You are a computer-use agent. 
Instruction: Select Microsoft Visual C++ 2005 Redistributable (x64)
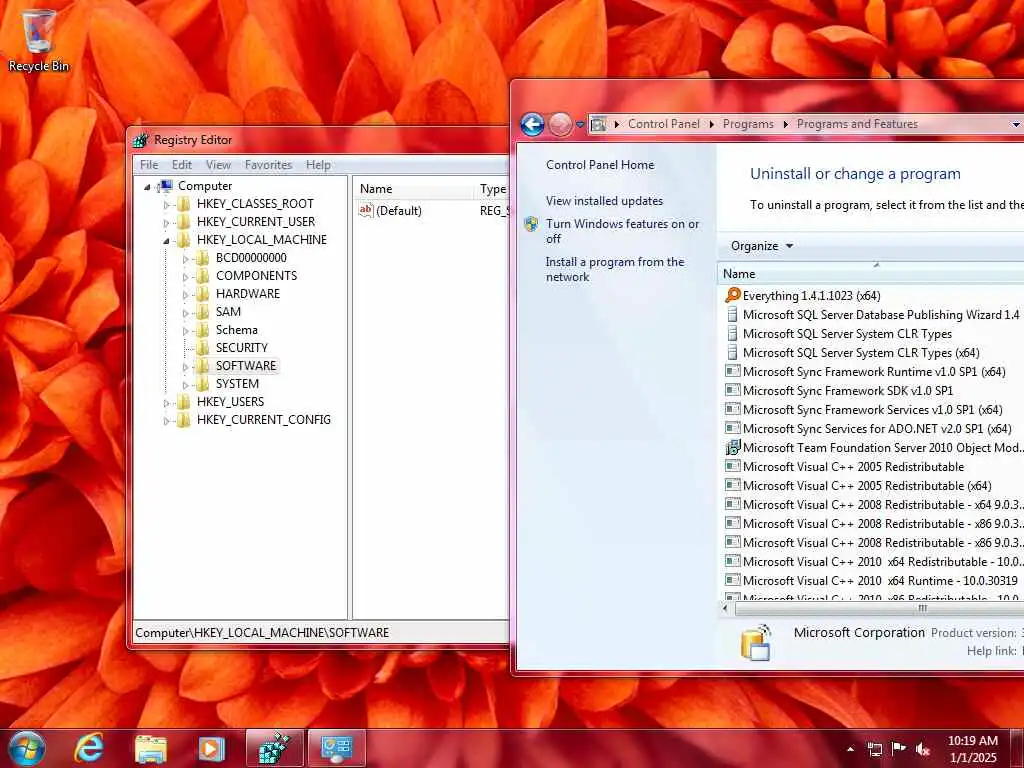coord(867,486)
